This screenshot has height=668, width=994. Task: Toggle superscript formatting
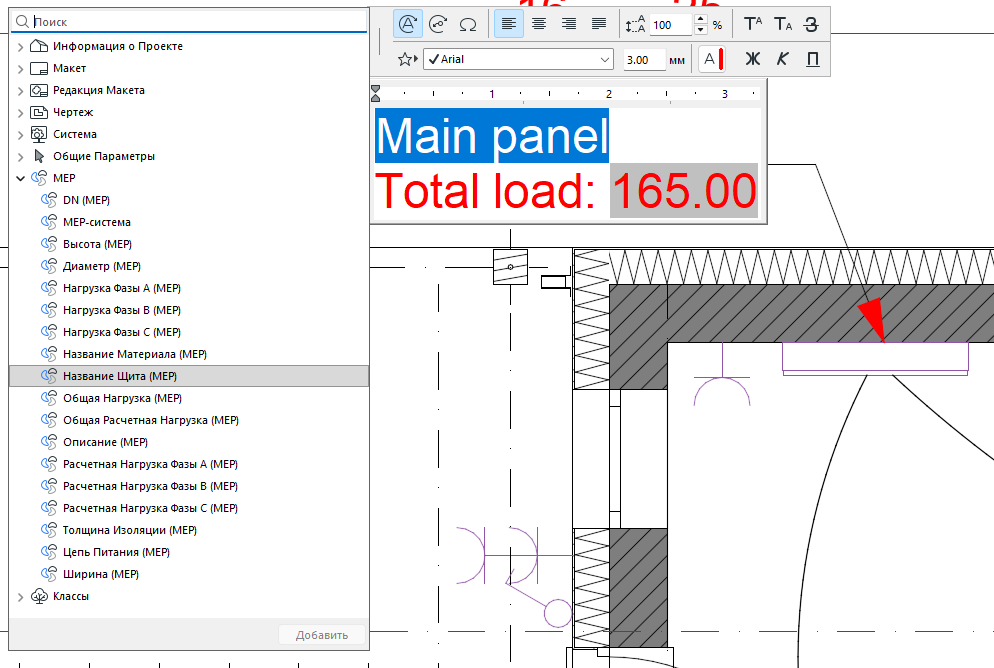[752, 24]
